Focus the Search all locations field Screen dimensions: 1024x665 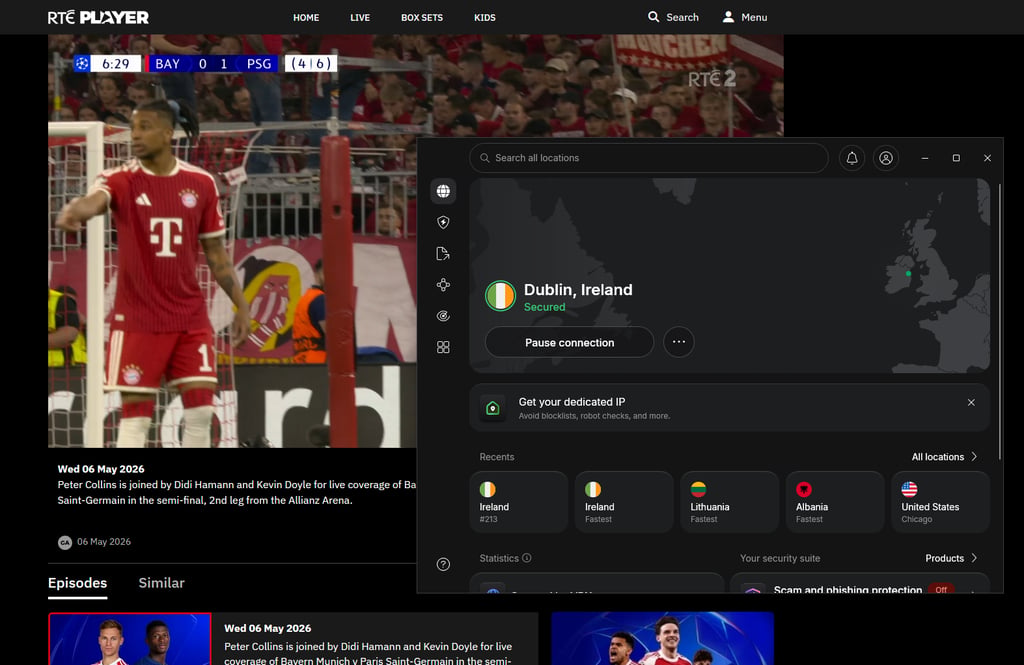click(x=648, y=158)
